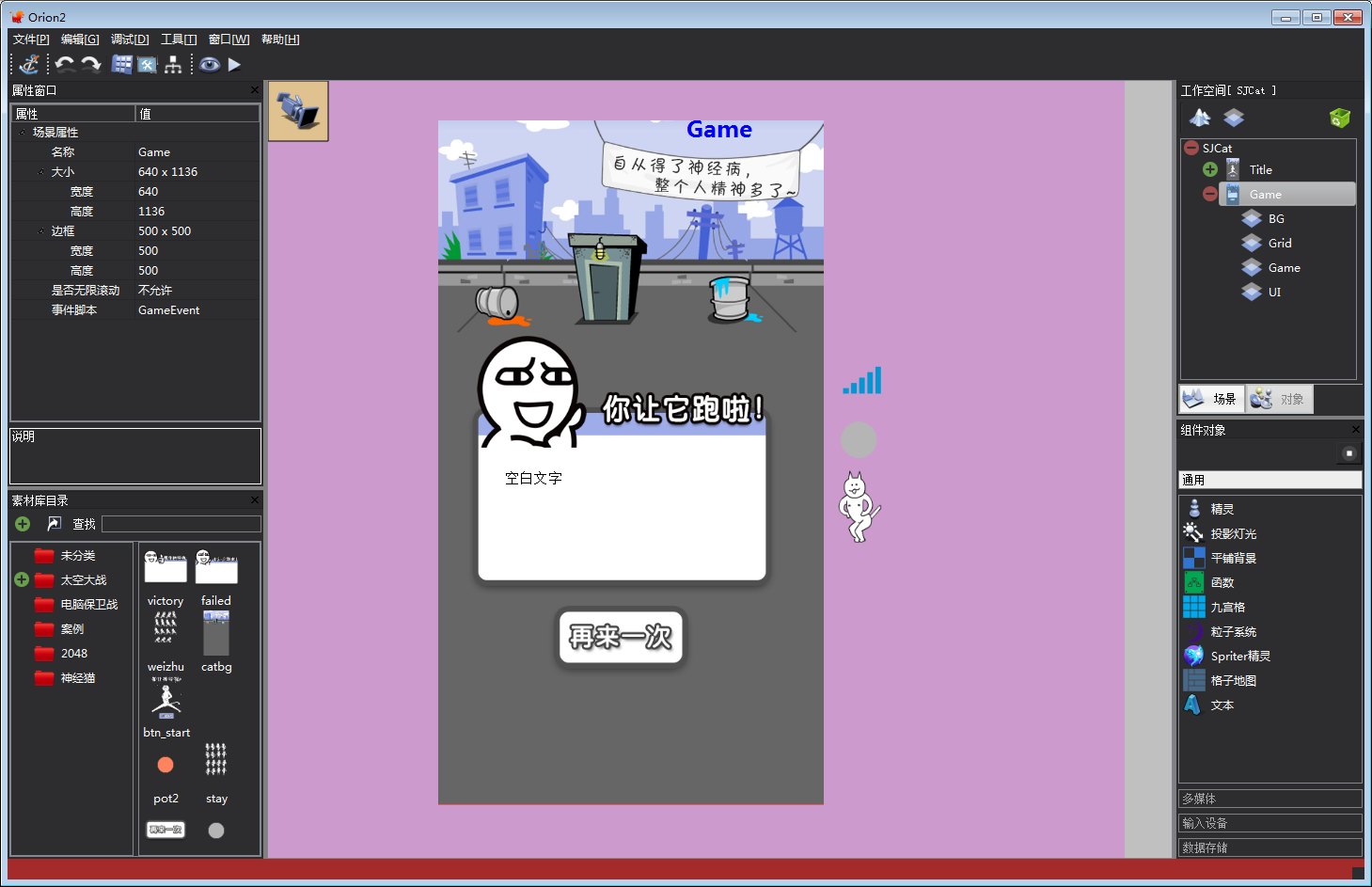Expand the Title scene node

click(1210, 170)
